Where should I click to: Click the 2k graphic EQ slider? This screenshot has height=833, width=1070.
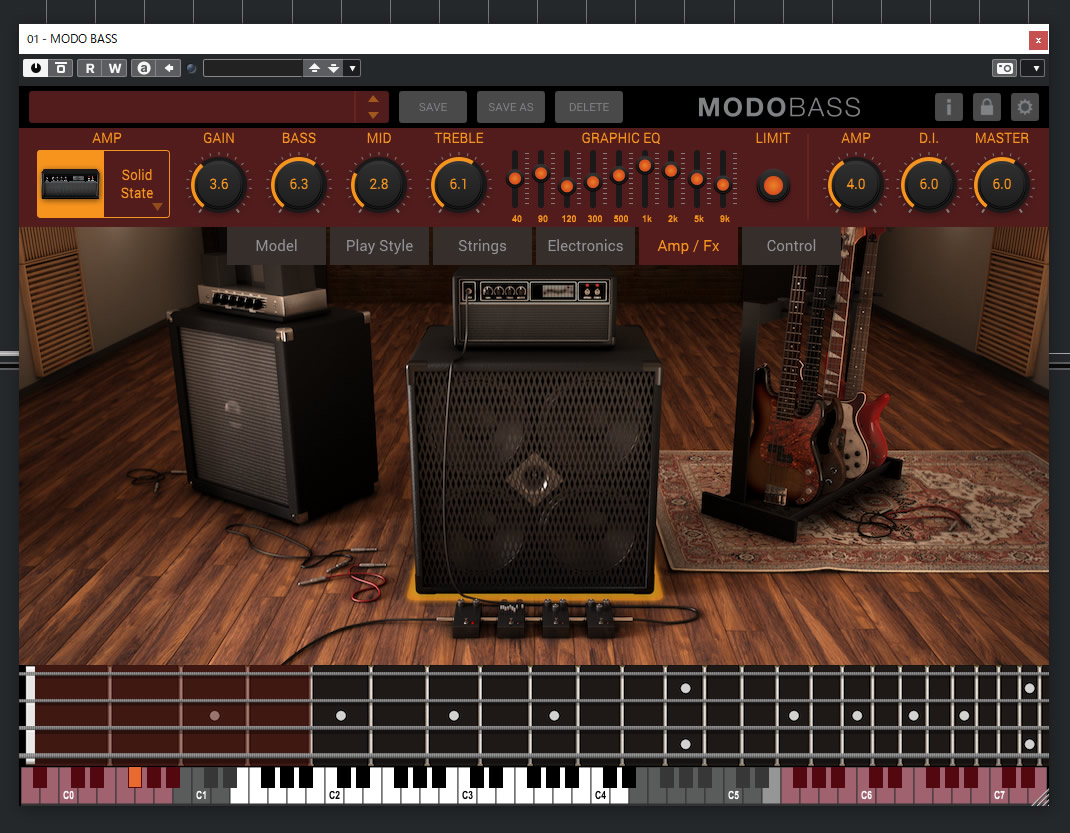671,171
